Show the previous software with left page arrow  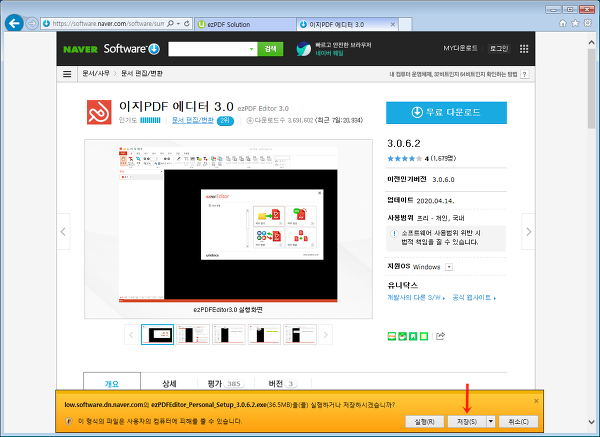(x=63, y=232)
